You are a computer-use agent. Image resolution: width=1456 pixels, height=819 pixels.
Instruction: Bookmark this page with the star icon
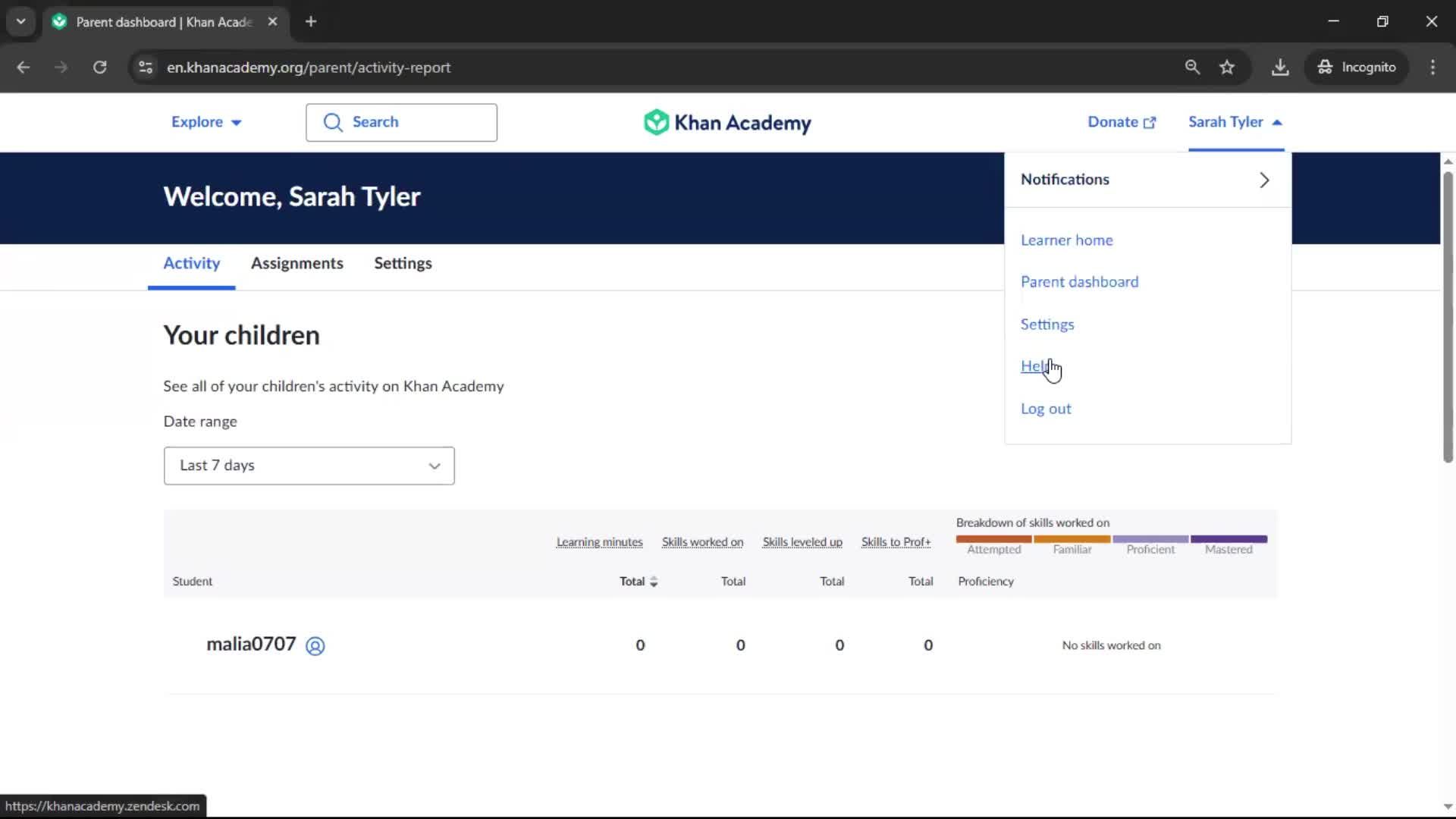1227,67
